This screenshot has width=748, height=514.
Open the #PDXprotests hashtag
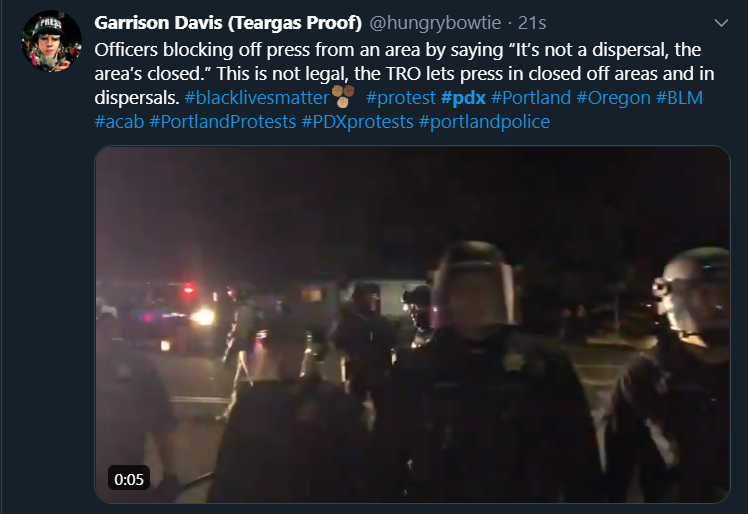(x=357, y=122)
